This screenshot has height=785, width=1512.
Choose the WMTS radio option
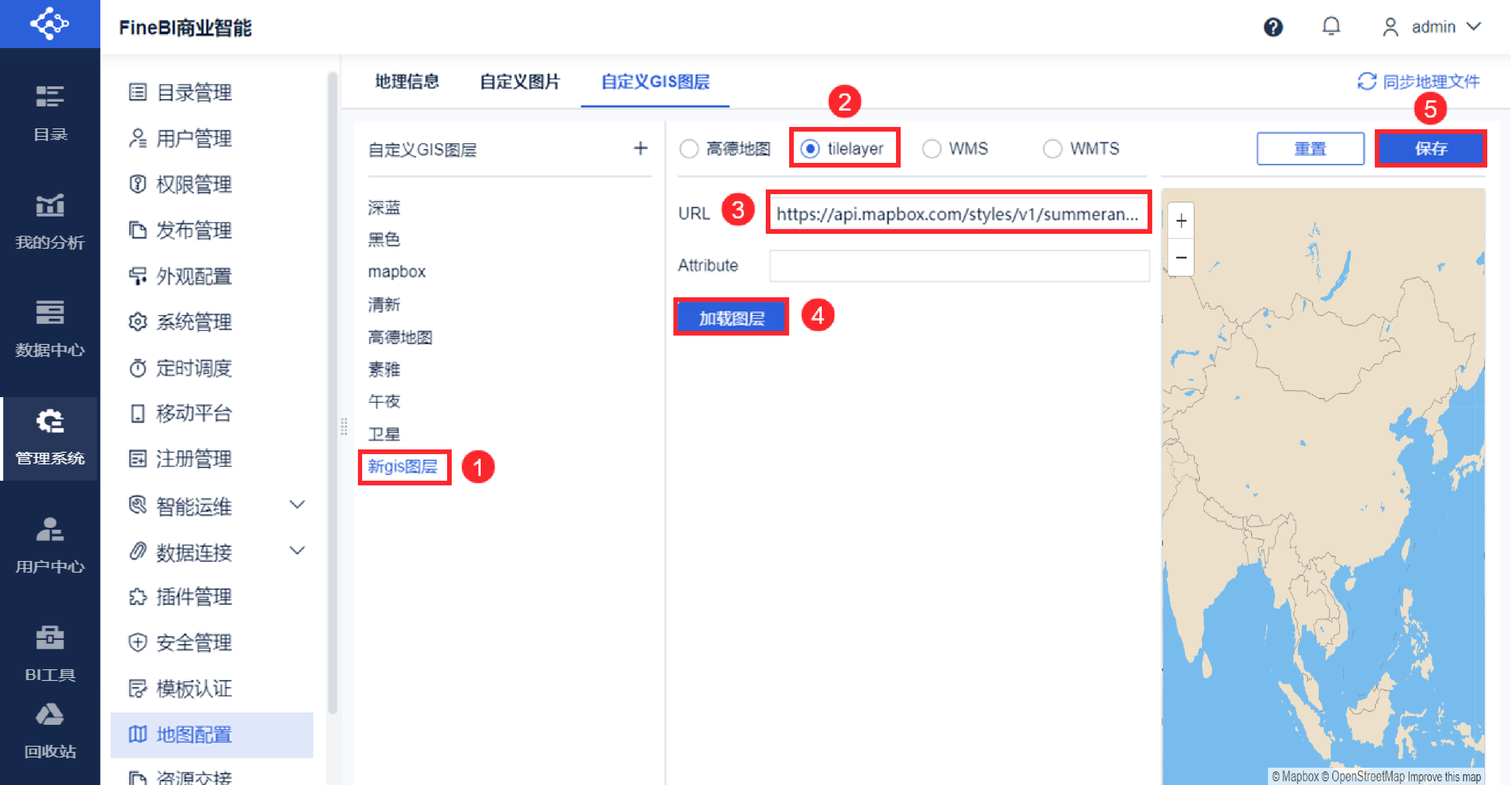1052,149
